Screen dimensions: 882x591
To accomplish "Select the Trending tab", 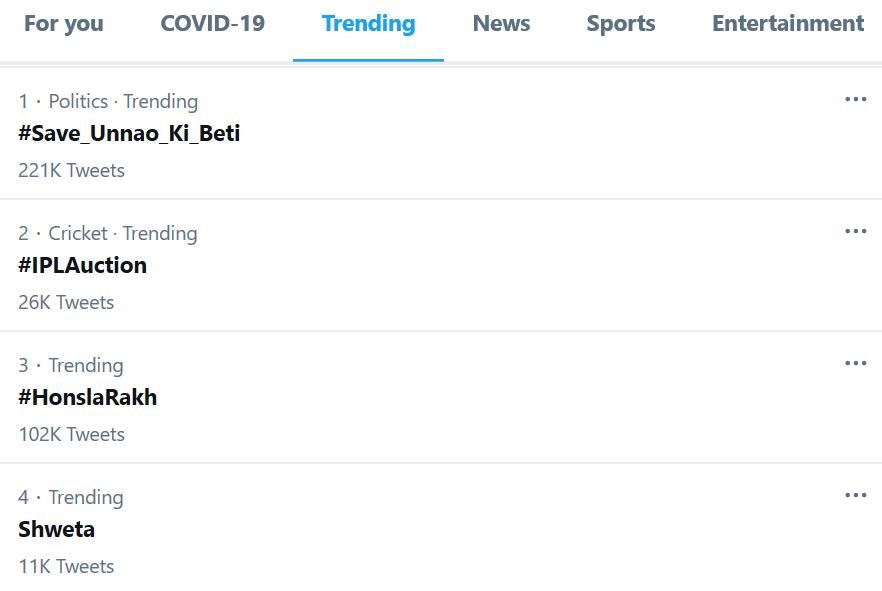I will pos(368,24).
